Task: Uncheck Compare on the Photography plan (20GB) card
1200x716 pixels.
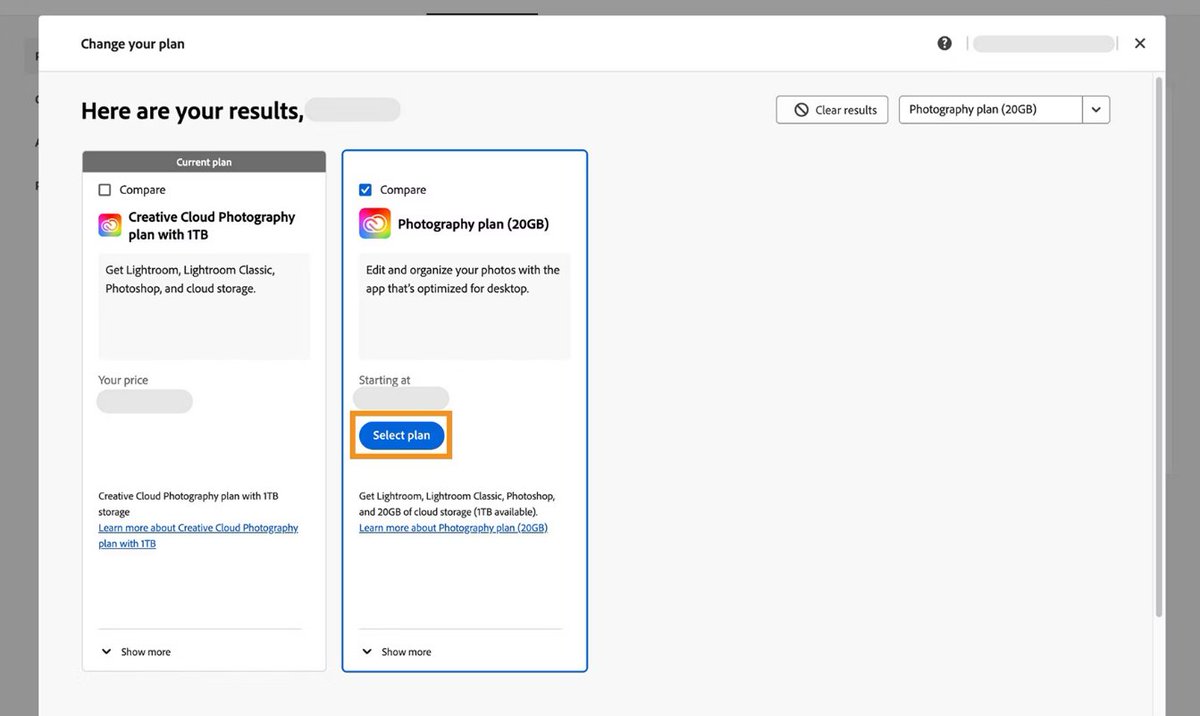Action: (x=365, y=190)
